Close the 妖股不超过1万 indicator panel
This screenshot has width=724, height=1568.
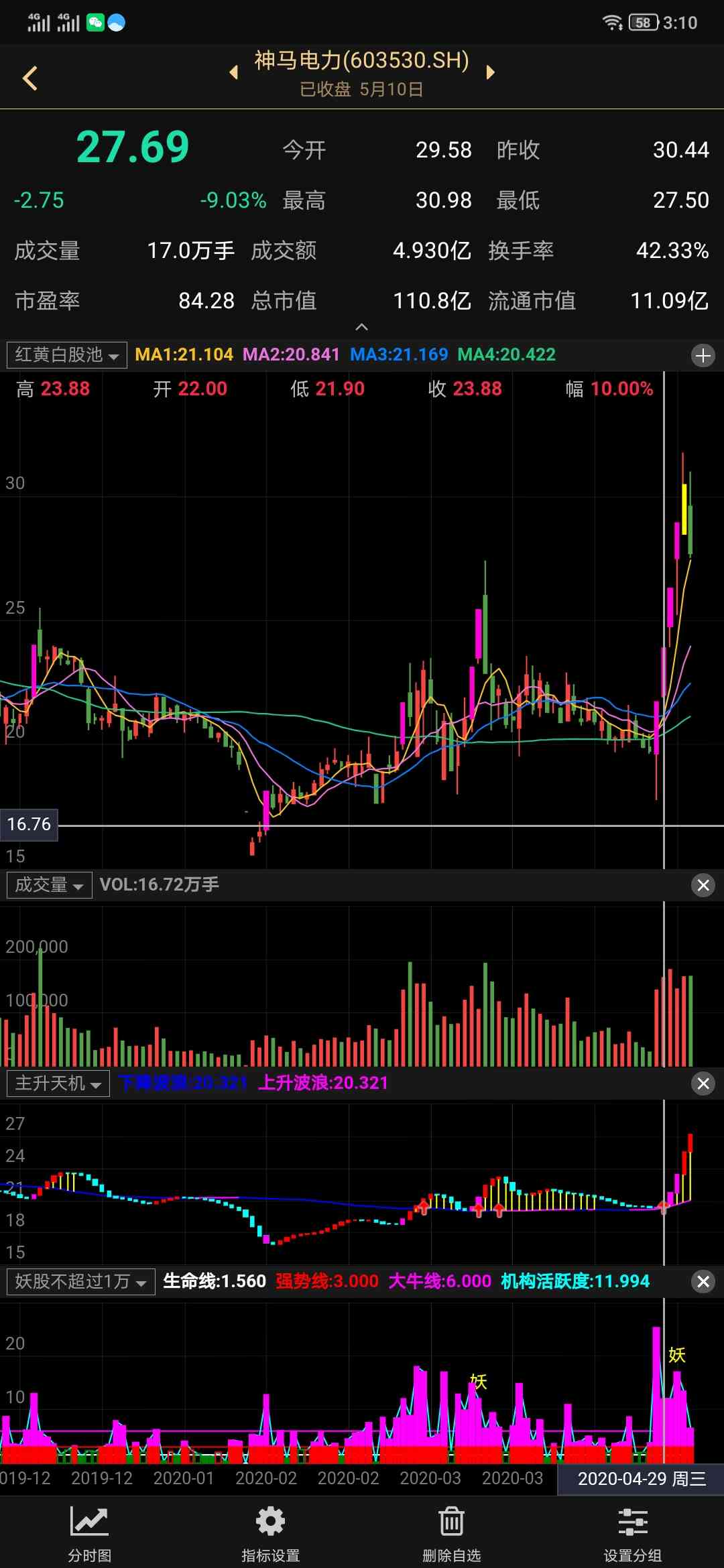click(x=703, y=1282)
